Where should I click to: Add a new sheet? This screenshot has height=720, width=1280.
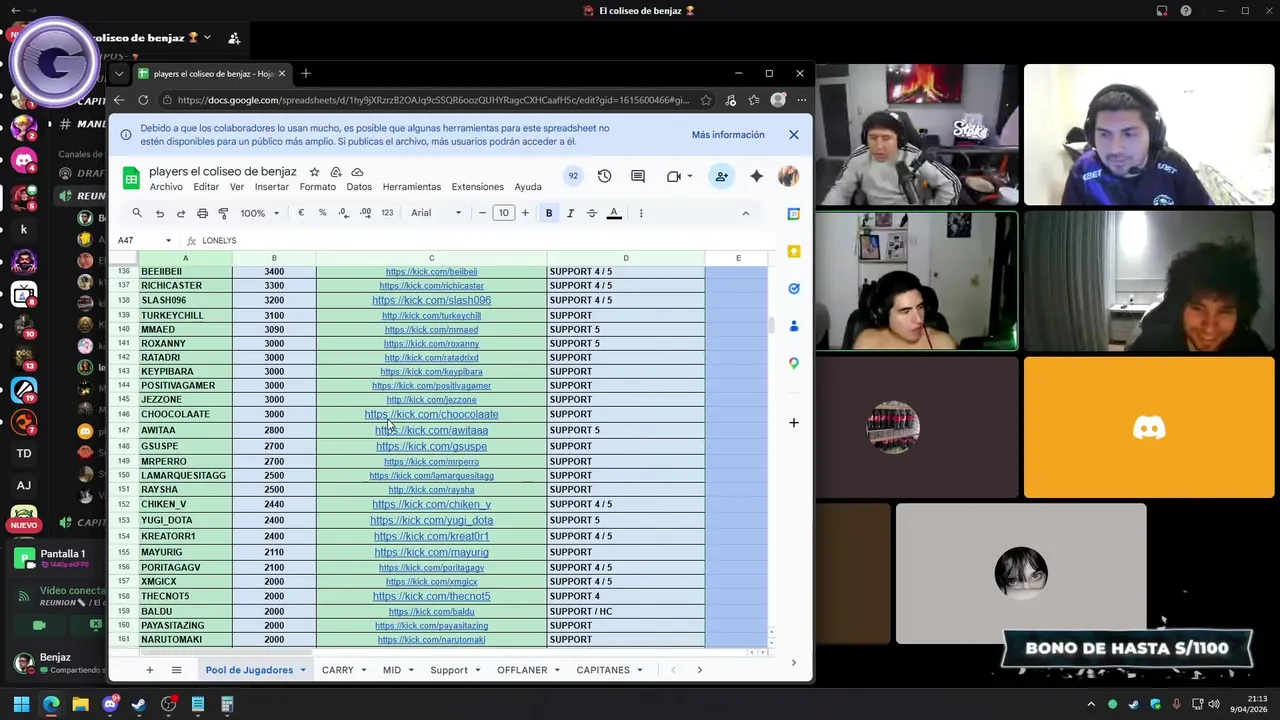(x=150, y=670)
